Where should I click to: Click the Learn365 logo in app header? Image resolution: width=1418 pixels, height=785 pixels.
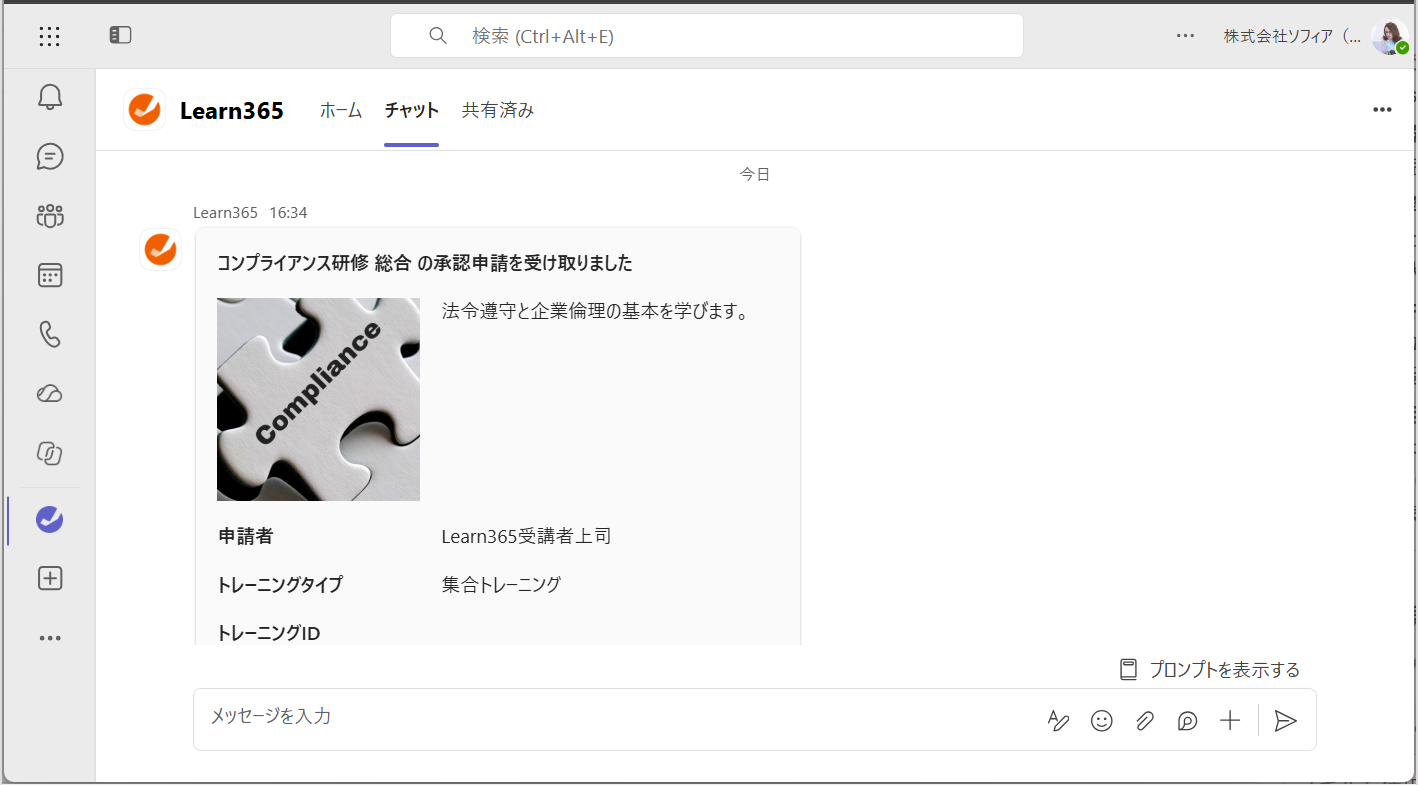pos(145,110)
